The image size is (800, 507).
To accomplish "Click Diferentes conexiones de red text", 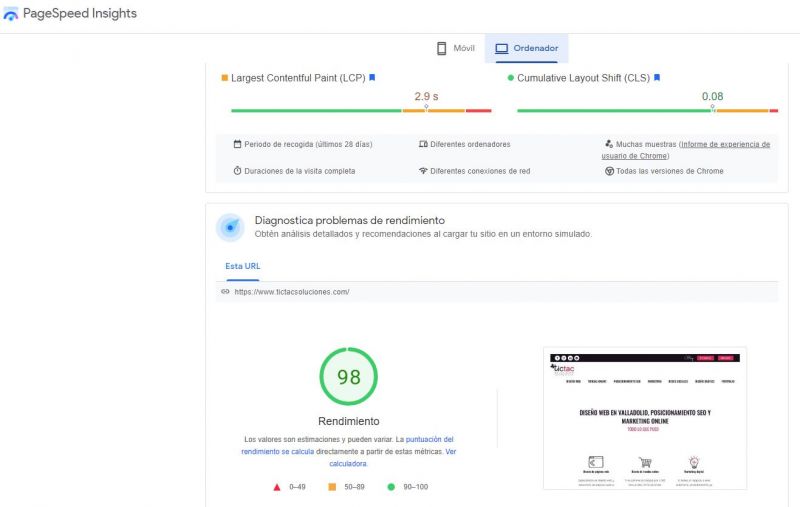I will (480, 171).
